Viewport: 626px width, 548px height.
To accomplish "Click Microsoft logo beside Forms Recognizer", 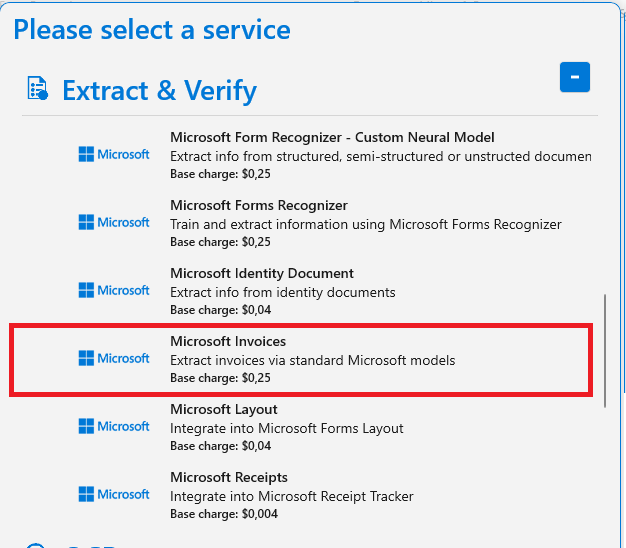I will [x=114, y=222].
